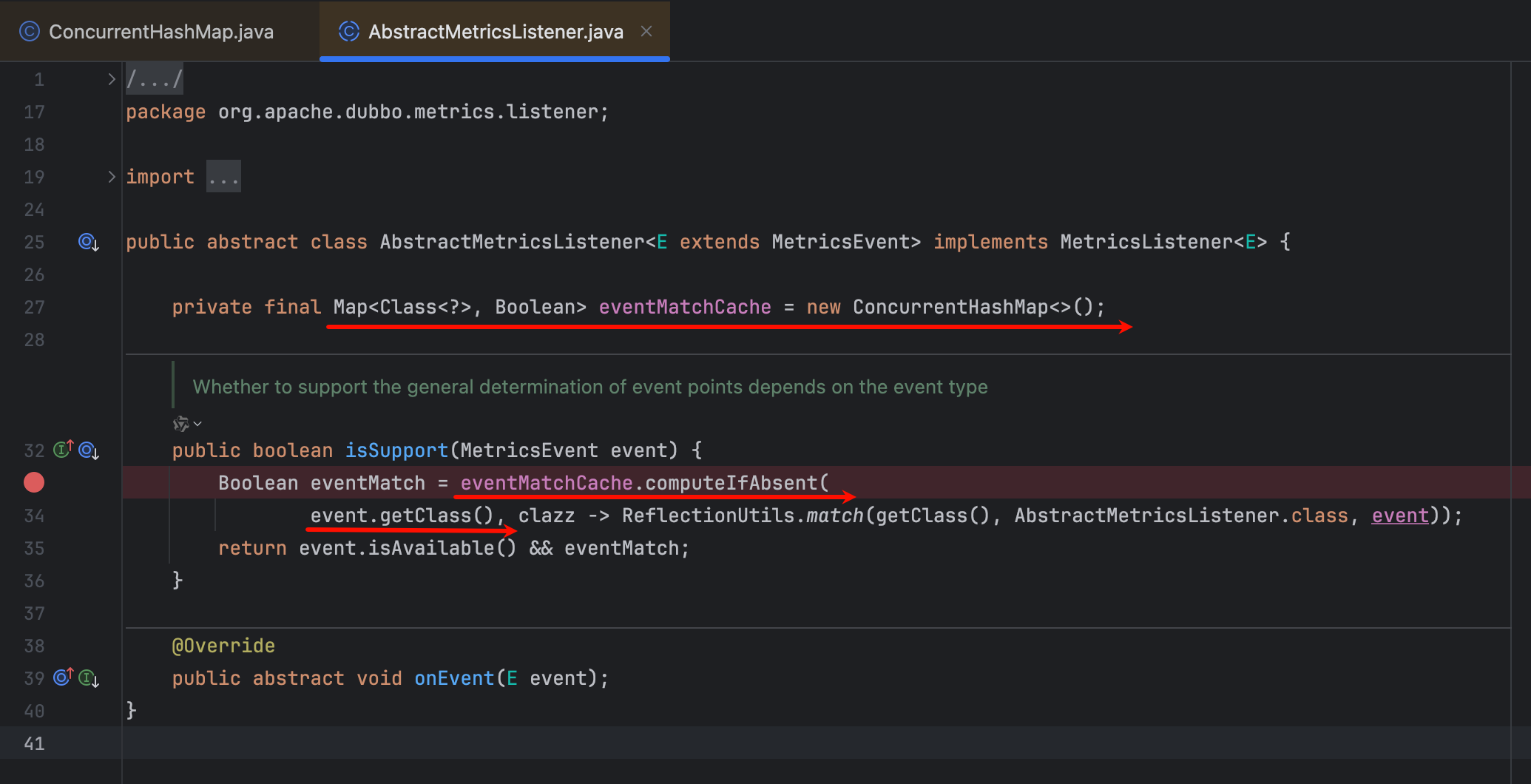Screen dimensions: 1531x784
Task: Click the folded import ellipsis placeholder
Action: tap(223, 177)
